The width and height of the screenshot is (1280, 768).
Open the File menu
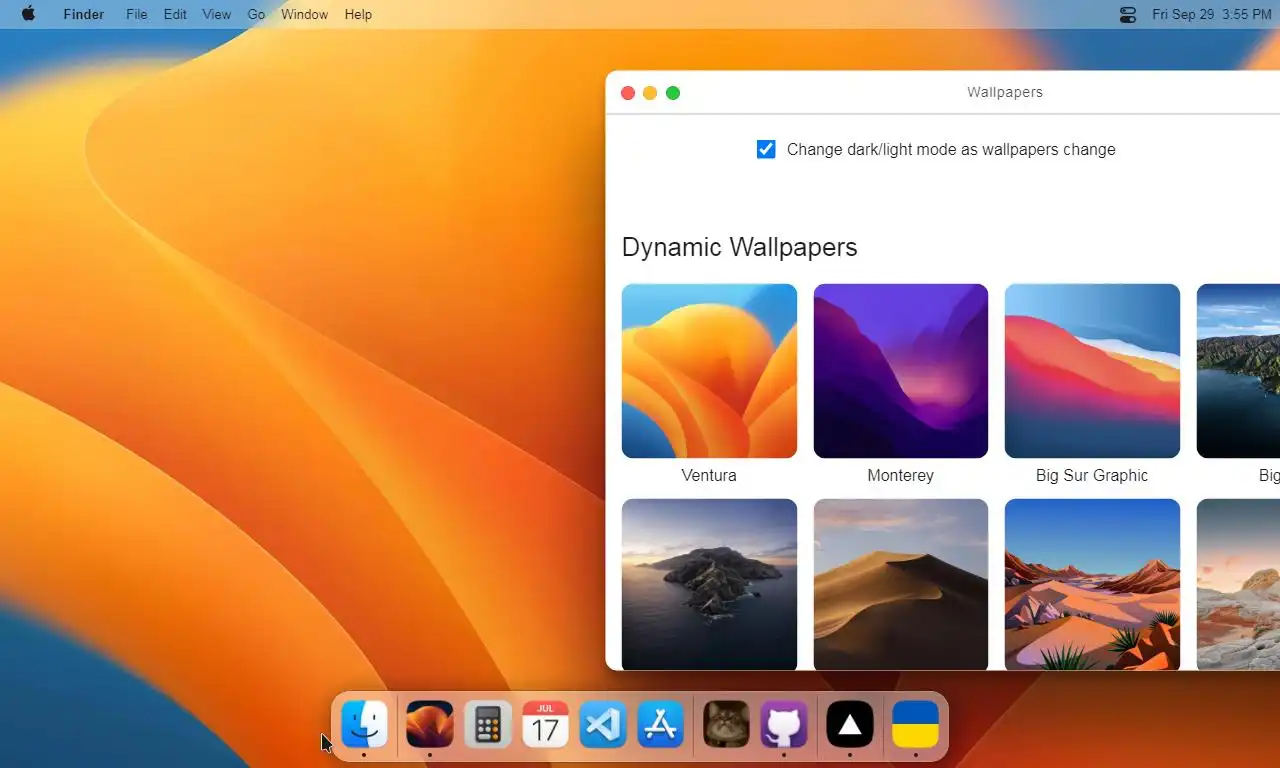[137, 14]
